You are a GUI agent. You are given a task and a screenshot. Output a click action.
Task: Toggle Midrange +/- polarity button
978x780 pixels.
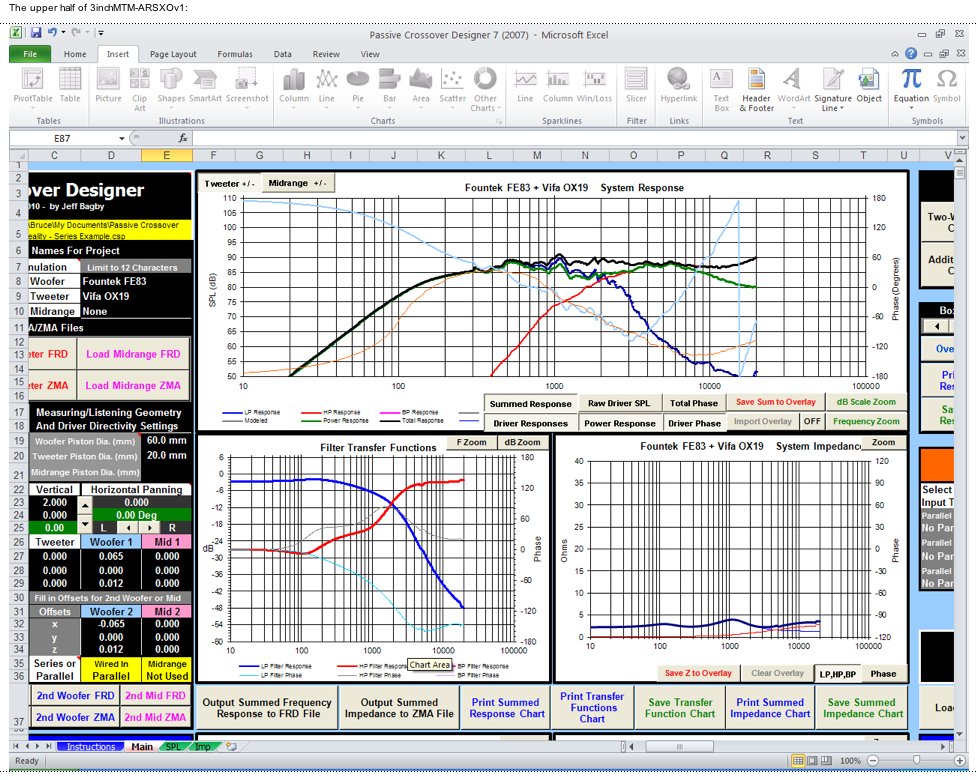[297, 183]
